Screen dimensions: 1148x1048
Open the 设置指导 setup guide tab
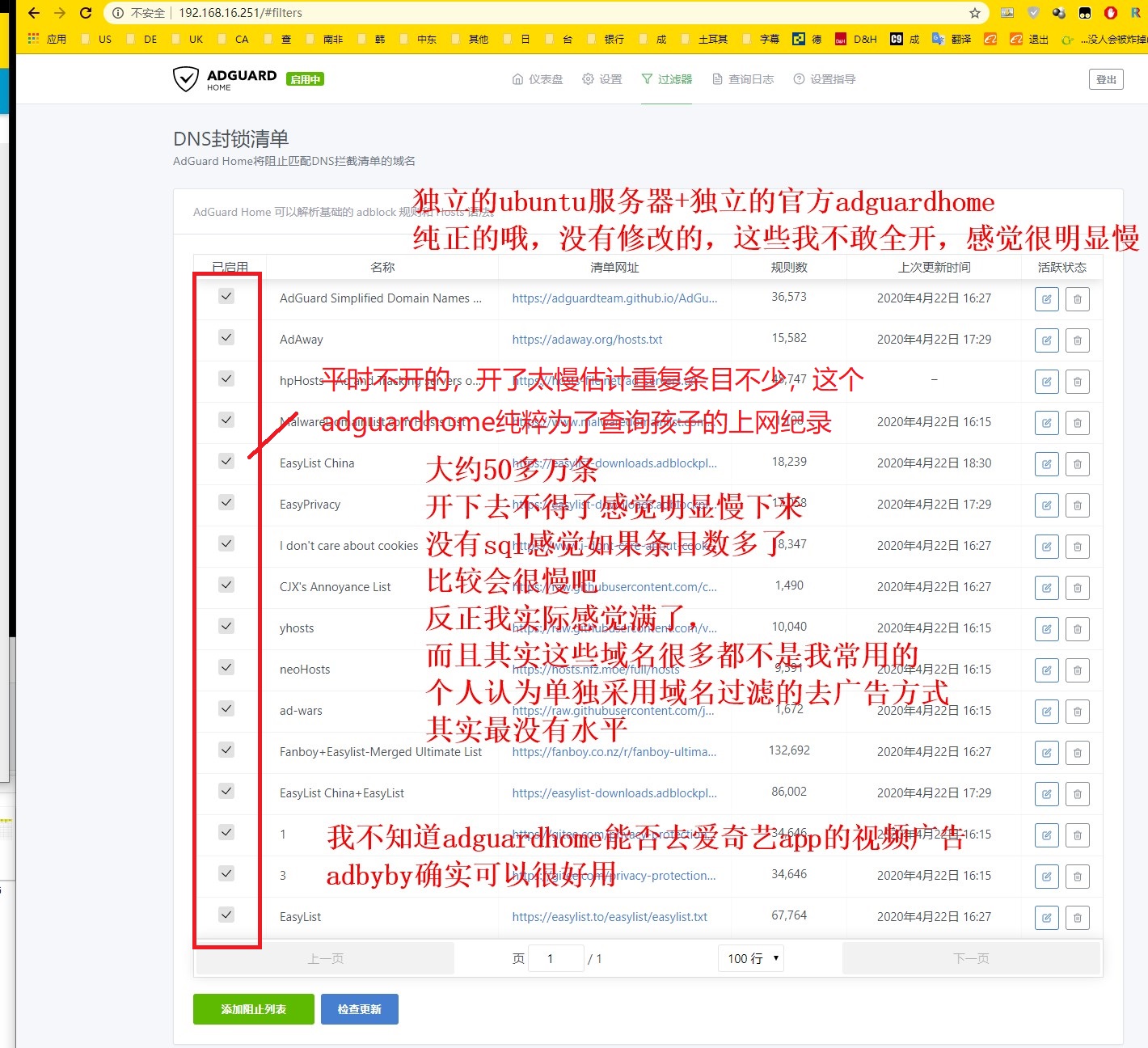(825, 79)
